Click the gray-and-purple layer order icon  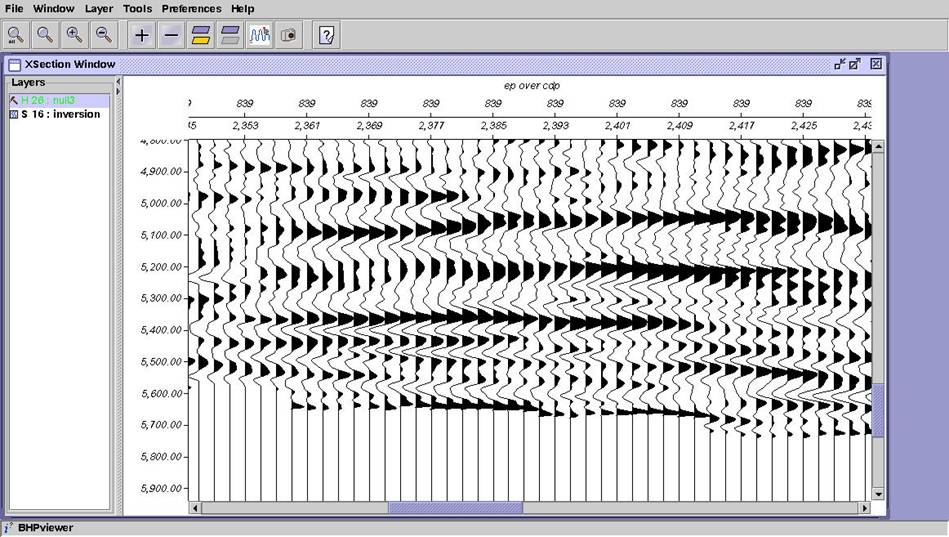point(231,35)
